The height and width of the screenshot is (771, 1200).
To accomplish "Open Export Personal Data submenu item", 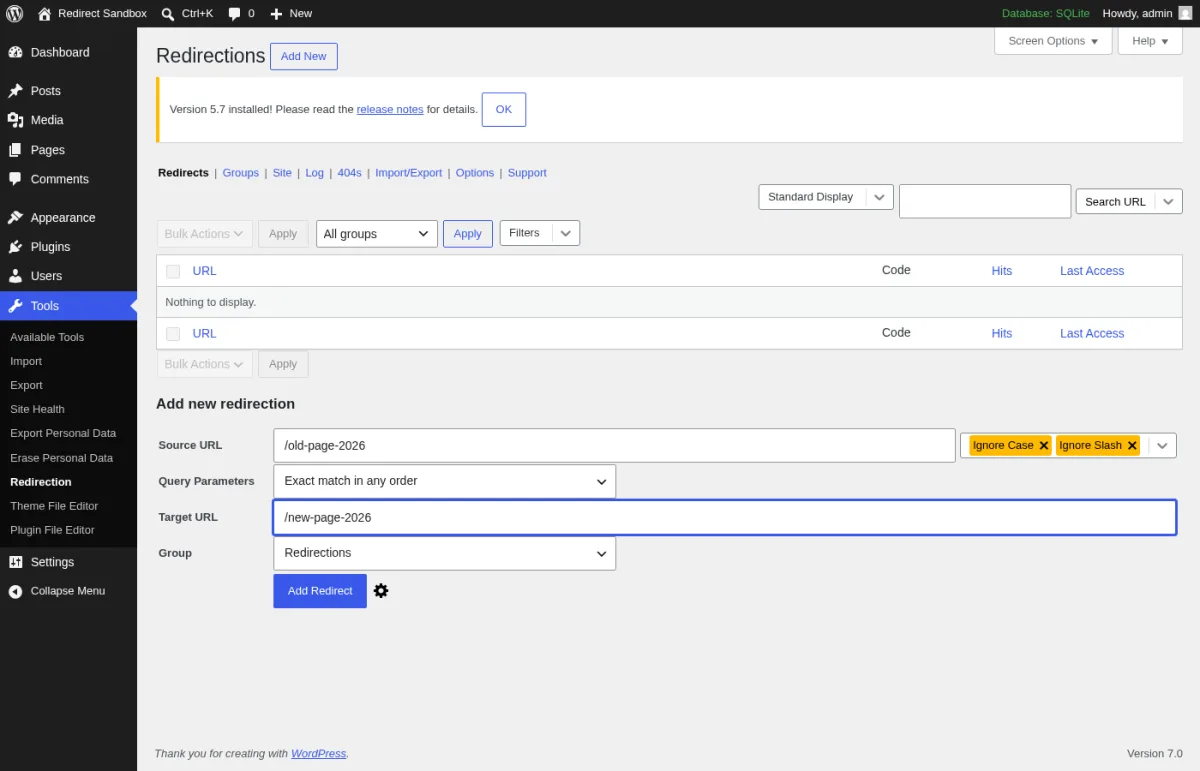I will click(63, 433).
